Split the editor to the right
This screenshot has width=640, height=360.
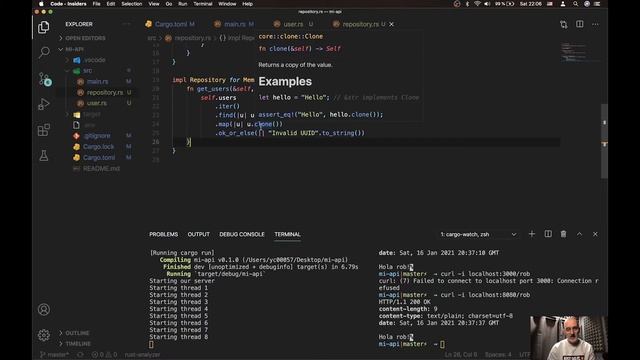pos(580,24)
